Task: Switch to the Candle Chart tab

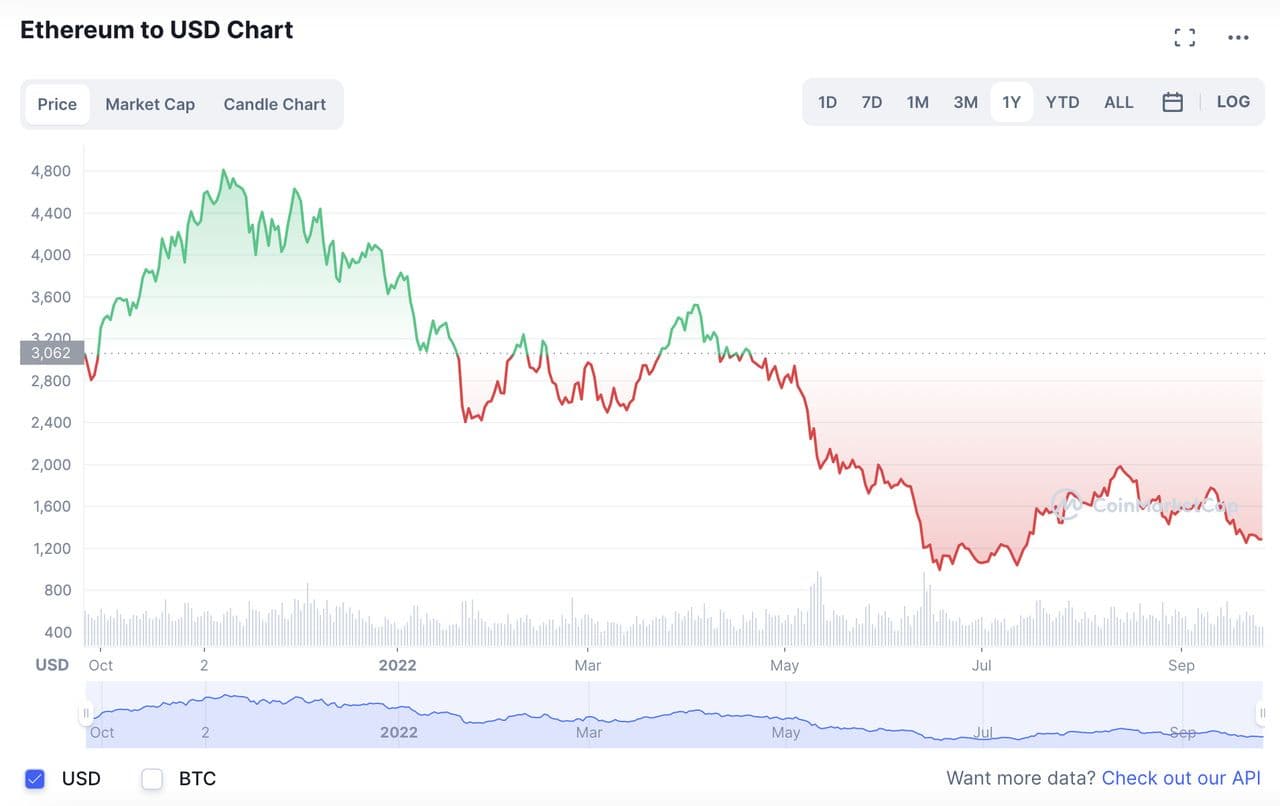Action: tap(275, 104)
